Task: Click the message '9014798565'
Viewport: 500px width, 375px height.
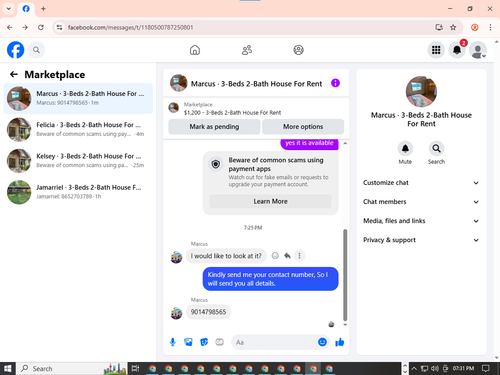Action: click(x=208, y=312)
